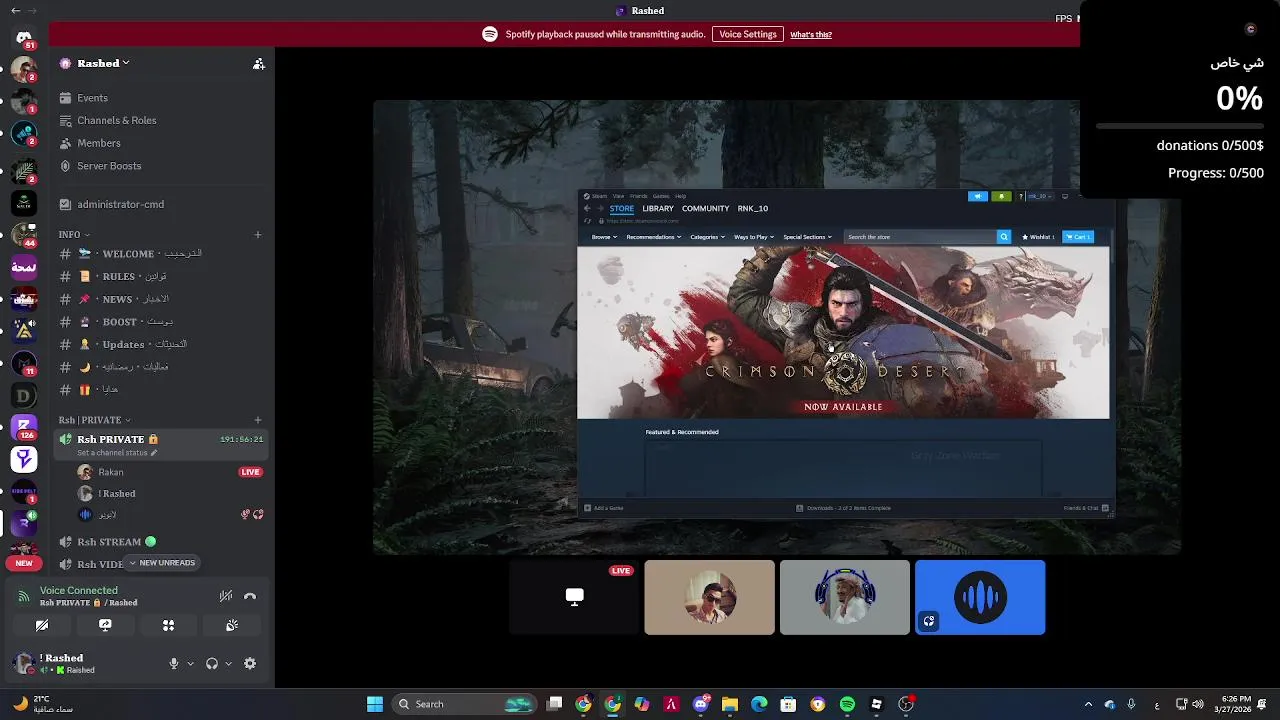Expand the Steam Recommendations dropdown
The image size is (1280, 720).
[653, 237]
